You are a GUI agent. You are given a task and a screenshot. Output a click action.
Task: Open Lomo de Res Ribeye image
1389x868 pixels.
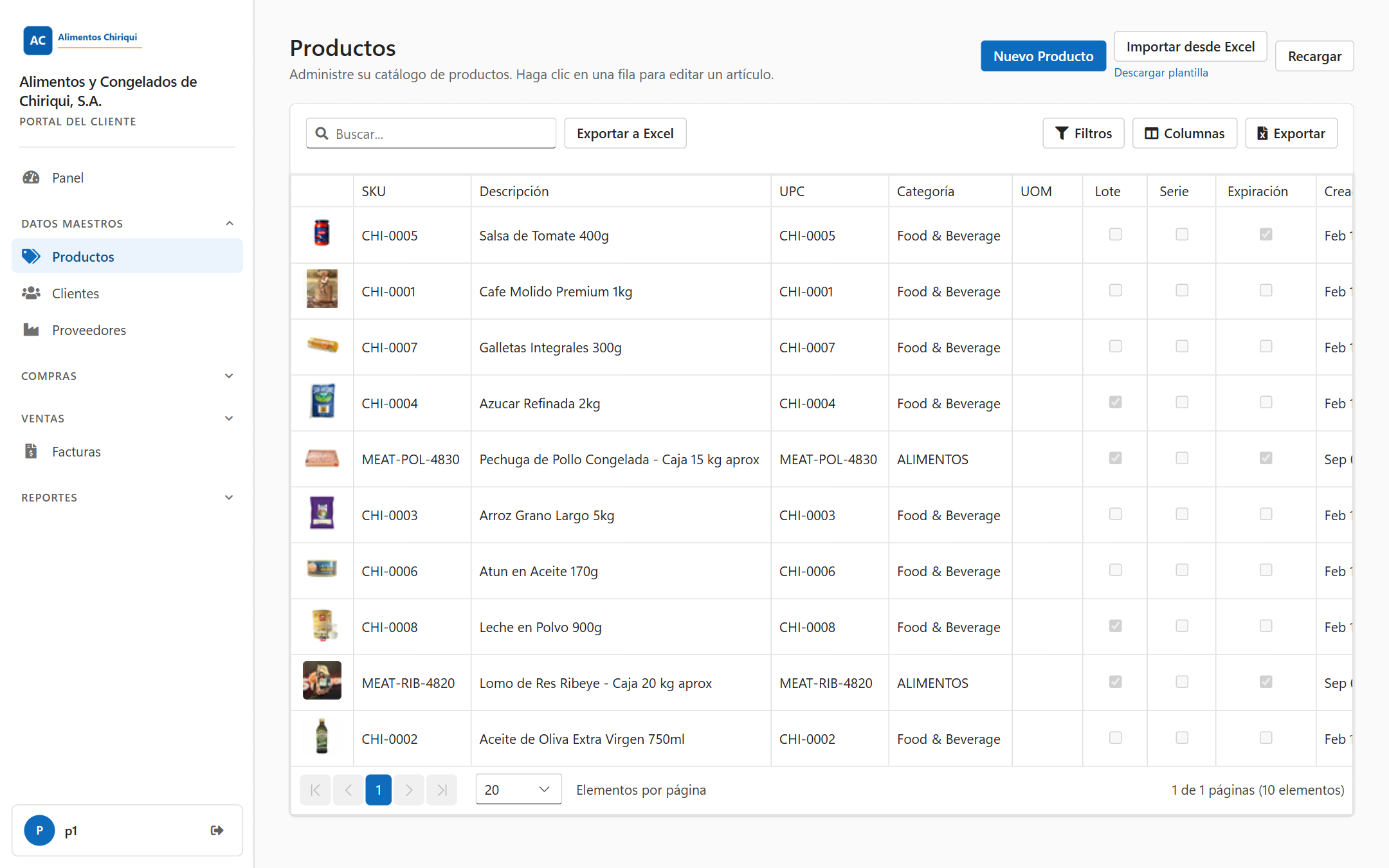pos(322,680)
